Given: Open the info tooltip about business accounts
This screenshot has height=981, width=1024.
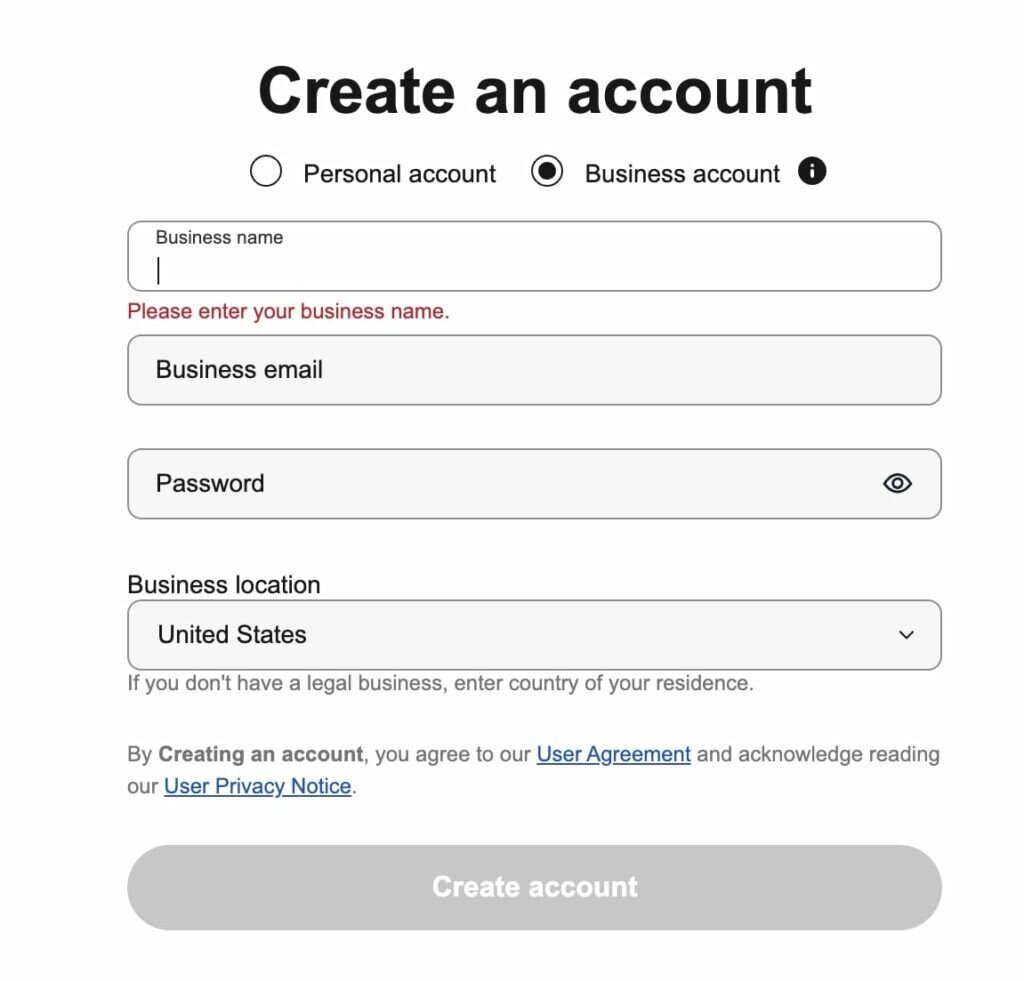Looking at the screenshot, I should click(812, 172).
